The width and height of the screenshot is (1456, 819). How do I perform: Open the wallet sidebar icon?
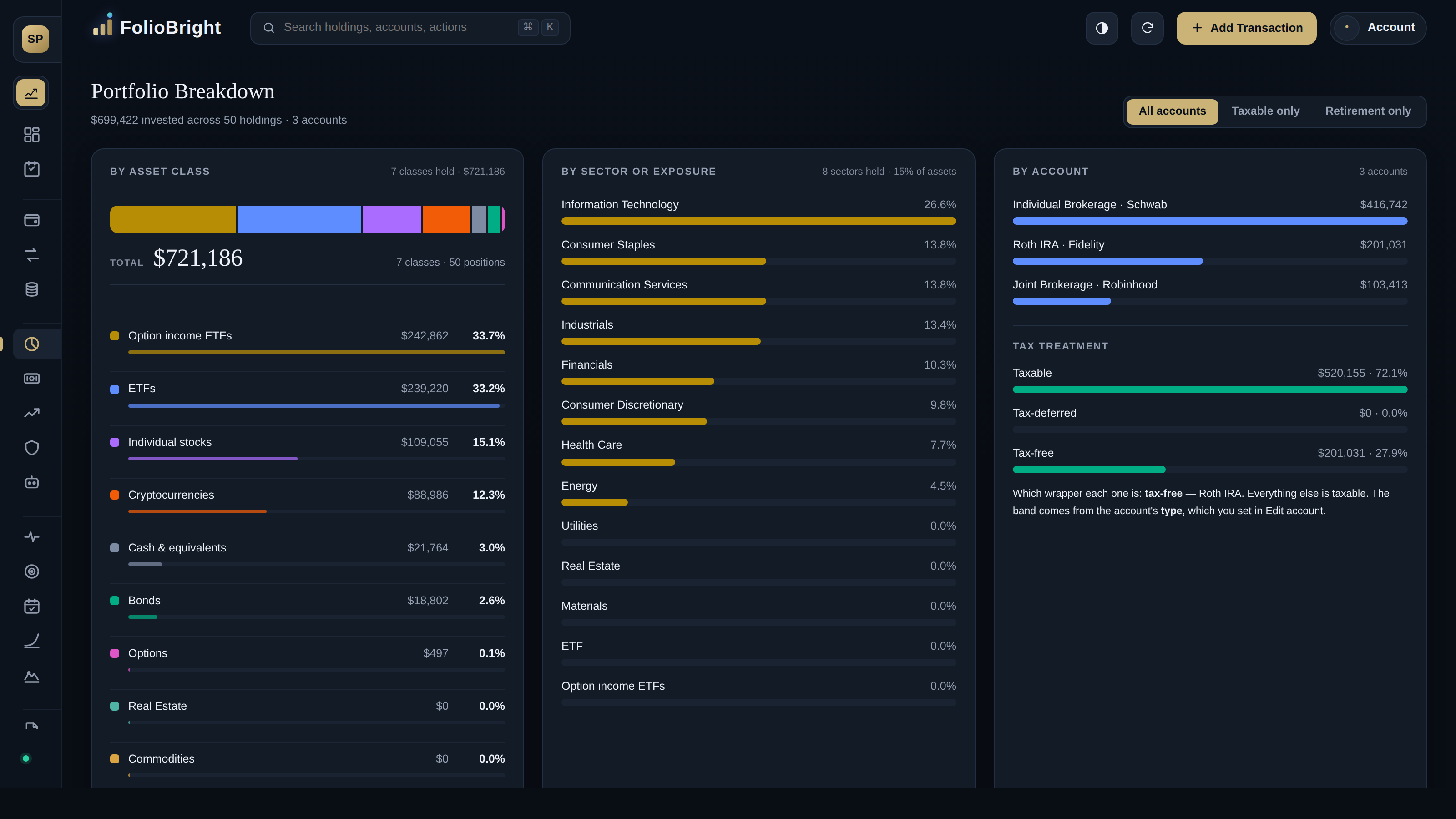tap(32, 220)
